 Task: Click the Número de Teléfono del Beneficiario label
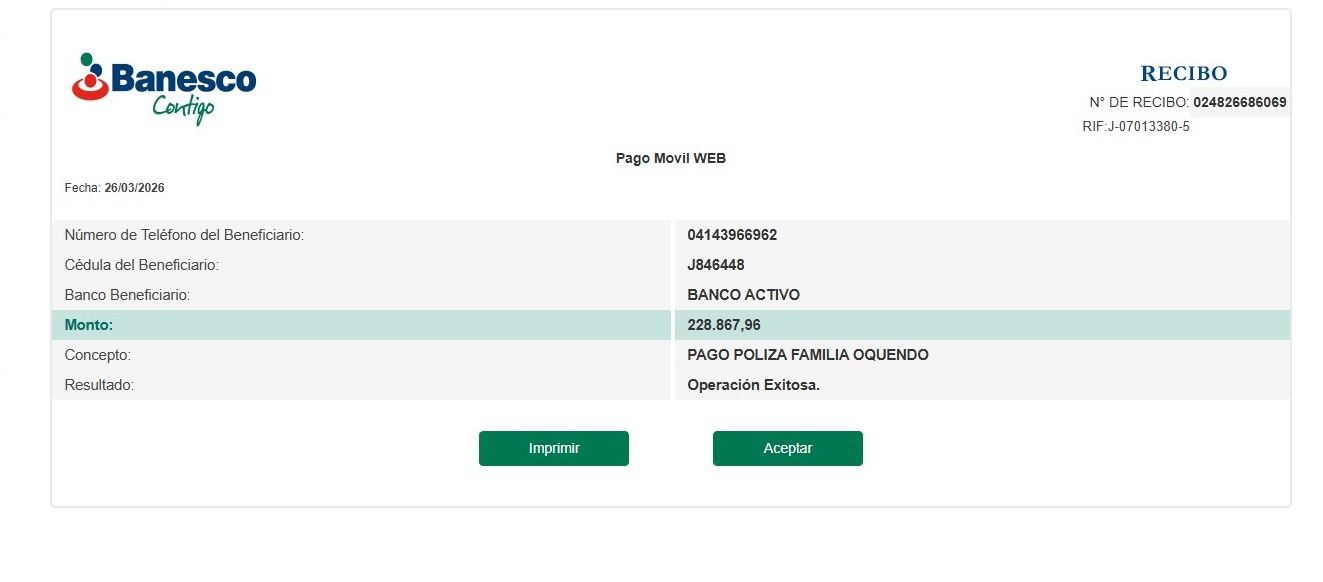click(x=184, y=235)
